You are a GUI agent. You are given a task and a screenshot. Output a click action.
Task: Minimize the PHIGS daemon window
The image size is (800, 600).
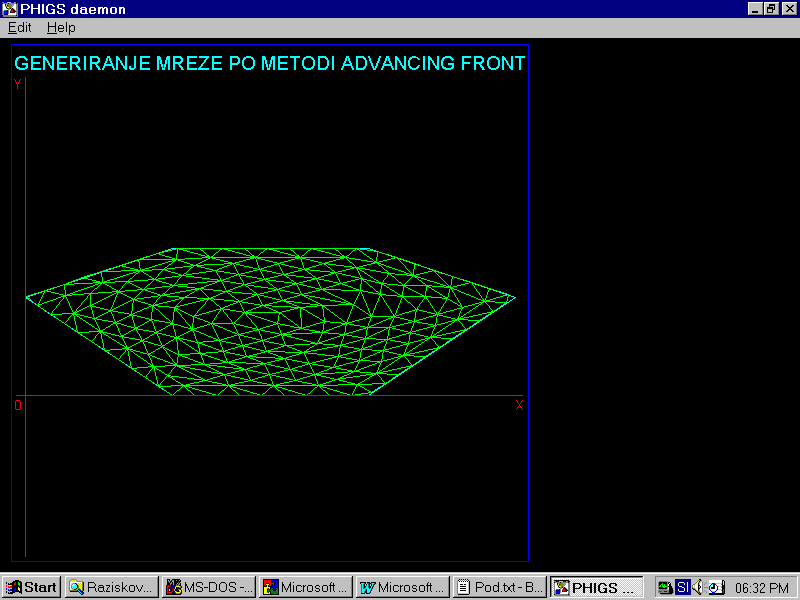[755, 9]
